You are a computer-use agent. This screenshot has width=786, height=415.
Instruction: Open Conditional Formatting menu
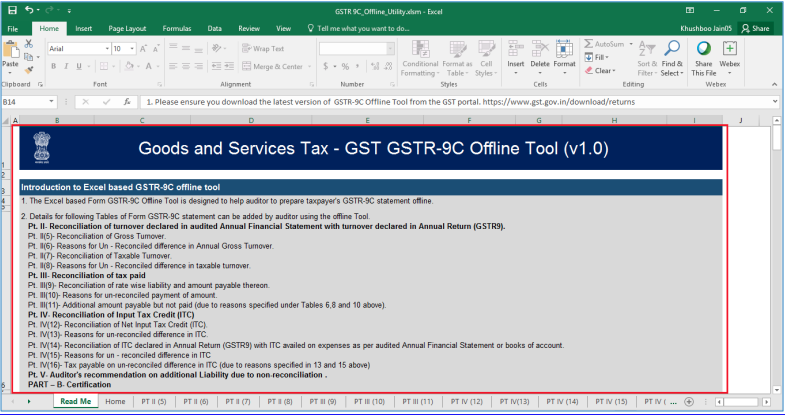[420, 59]
